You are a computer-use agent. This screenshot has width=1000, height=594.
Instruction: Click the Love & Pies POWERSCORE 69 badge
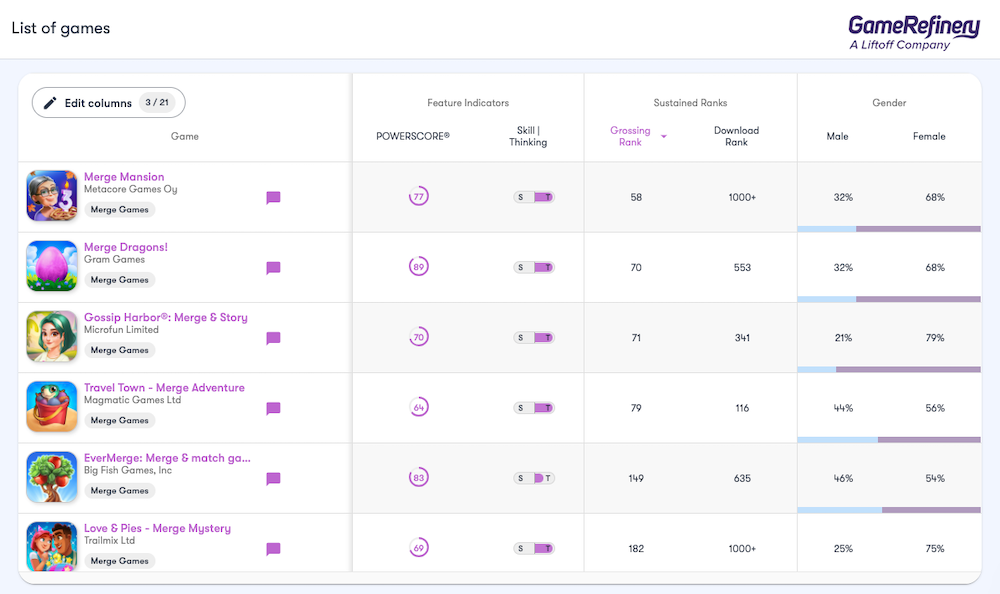418,547
